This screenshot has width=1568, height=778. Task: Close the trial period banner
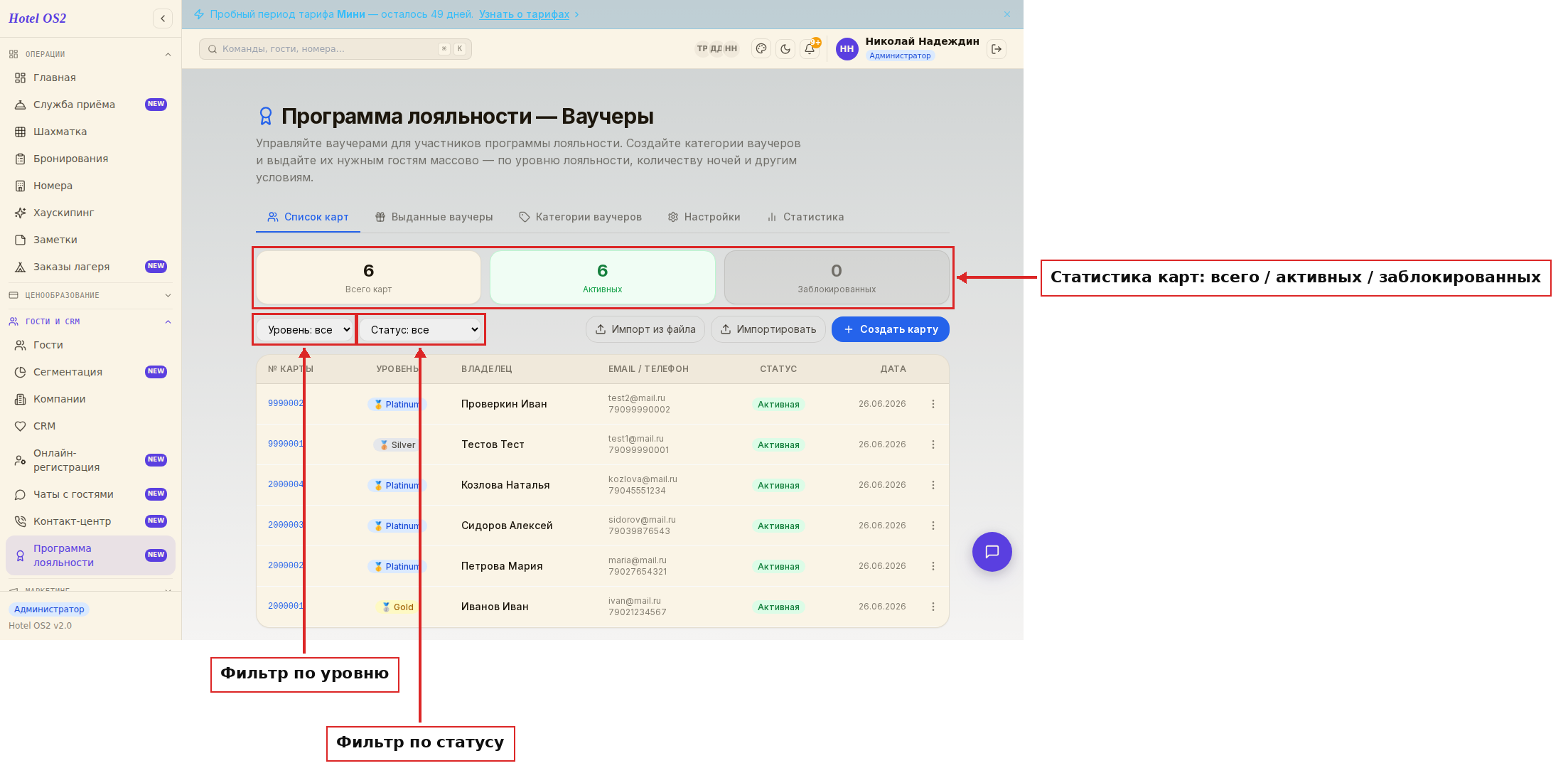tap(1007, 14)
